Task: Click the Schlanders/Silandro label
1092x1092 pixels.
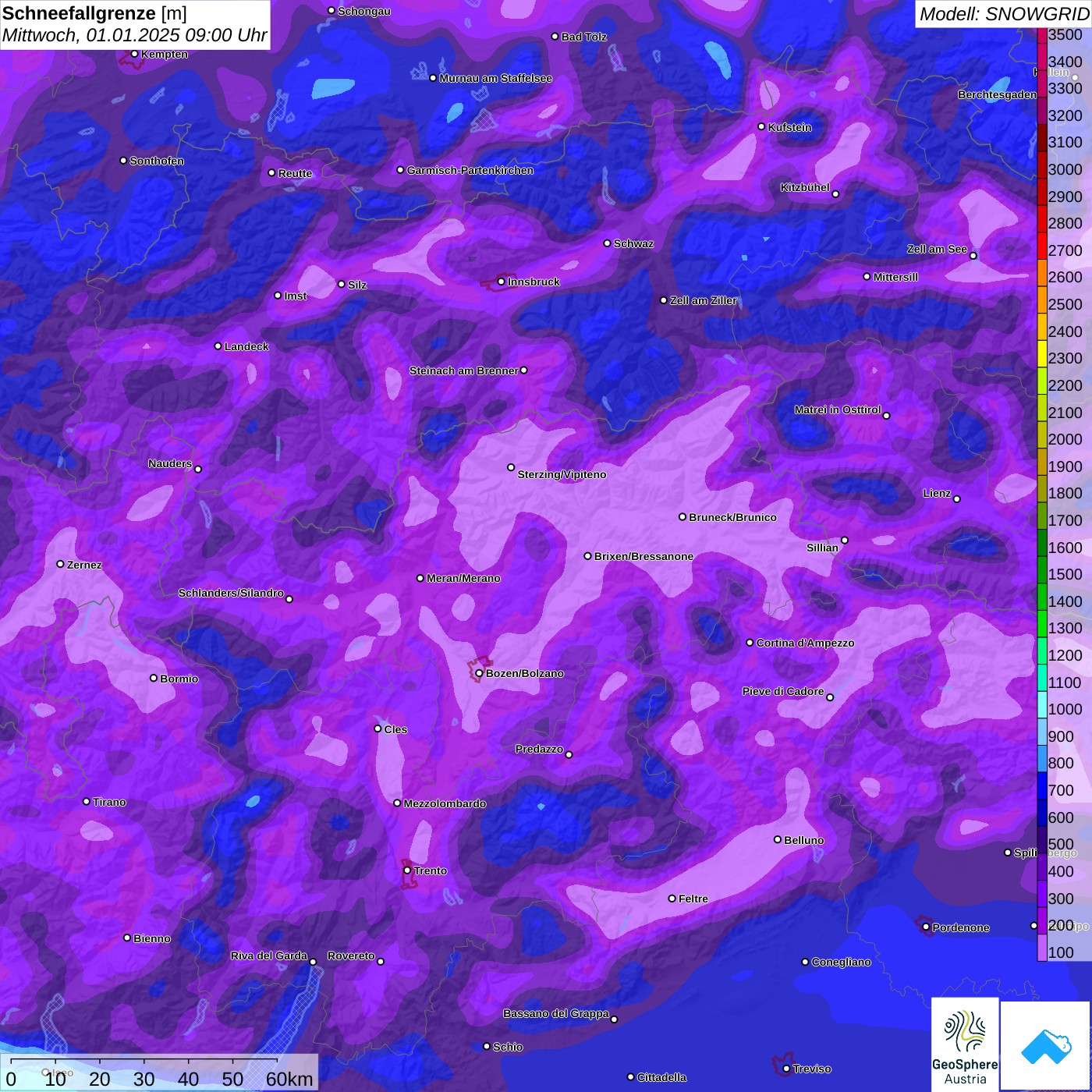Action: (231, 593)
